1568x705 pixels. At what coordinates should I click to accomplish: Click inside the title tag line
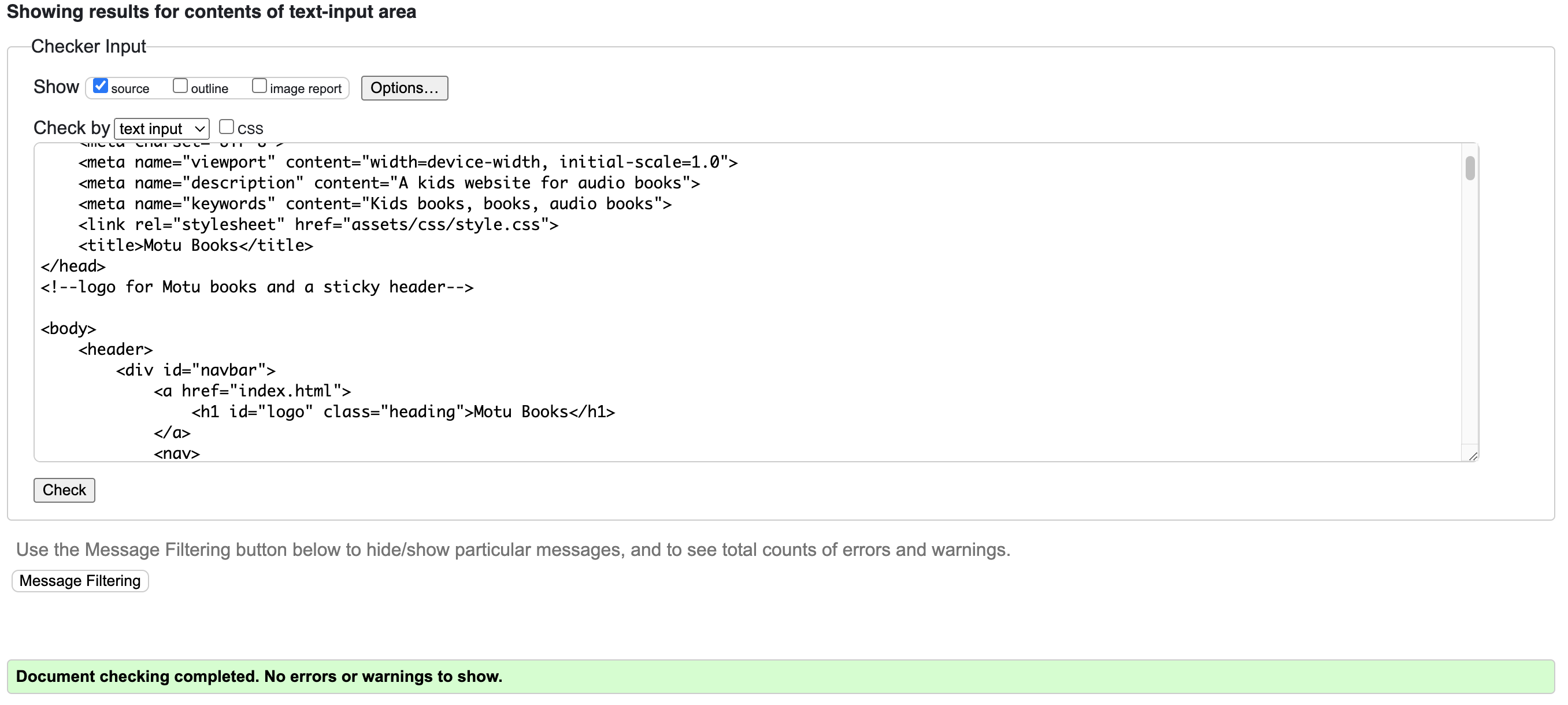195,246
